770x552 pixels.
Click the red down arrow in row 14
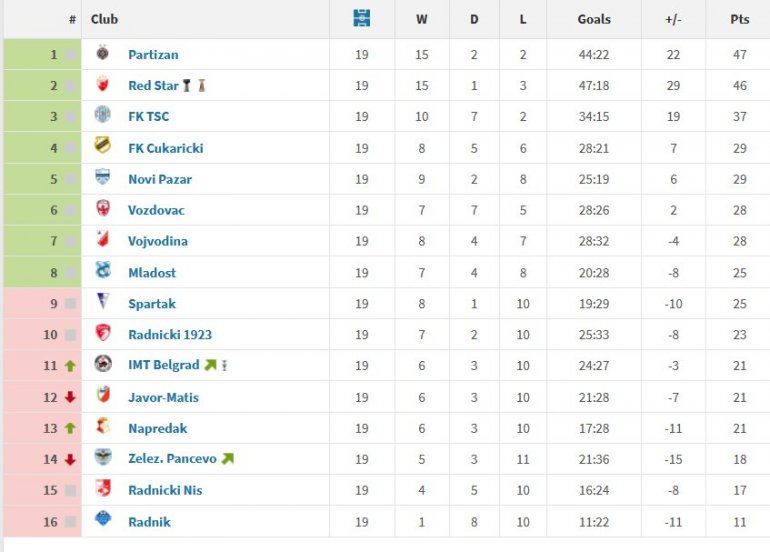(x=70, y=459)
